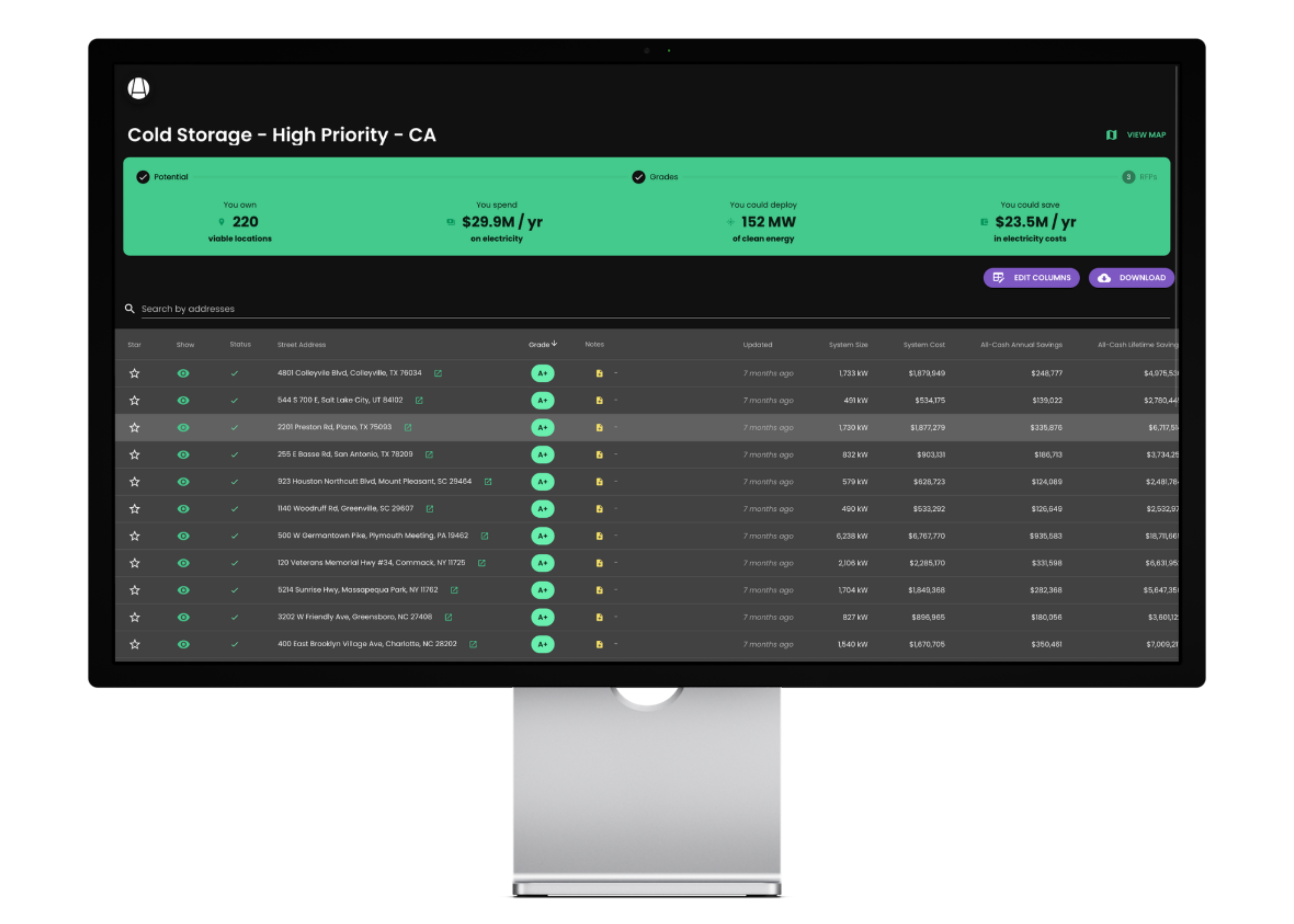Toggle visibility of 544 S 700 E row
Image resolution: width=1294 pixels, height=924 pixels.
point(183,400)
